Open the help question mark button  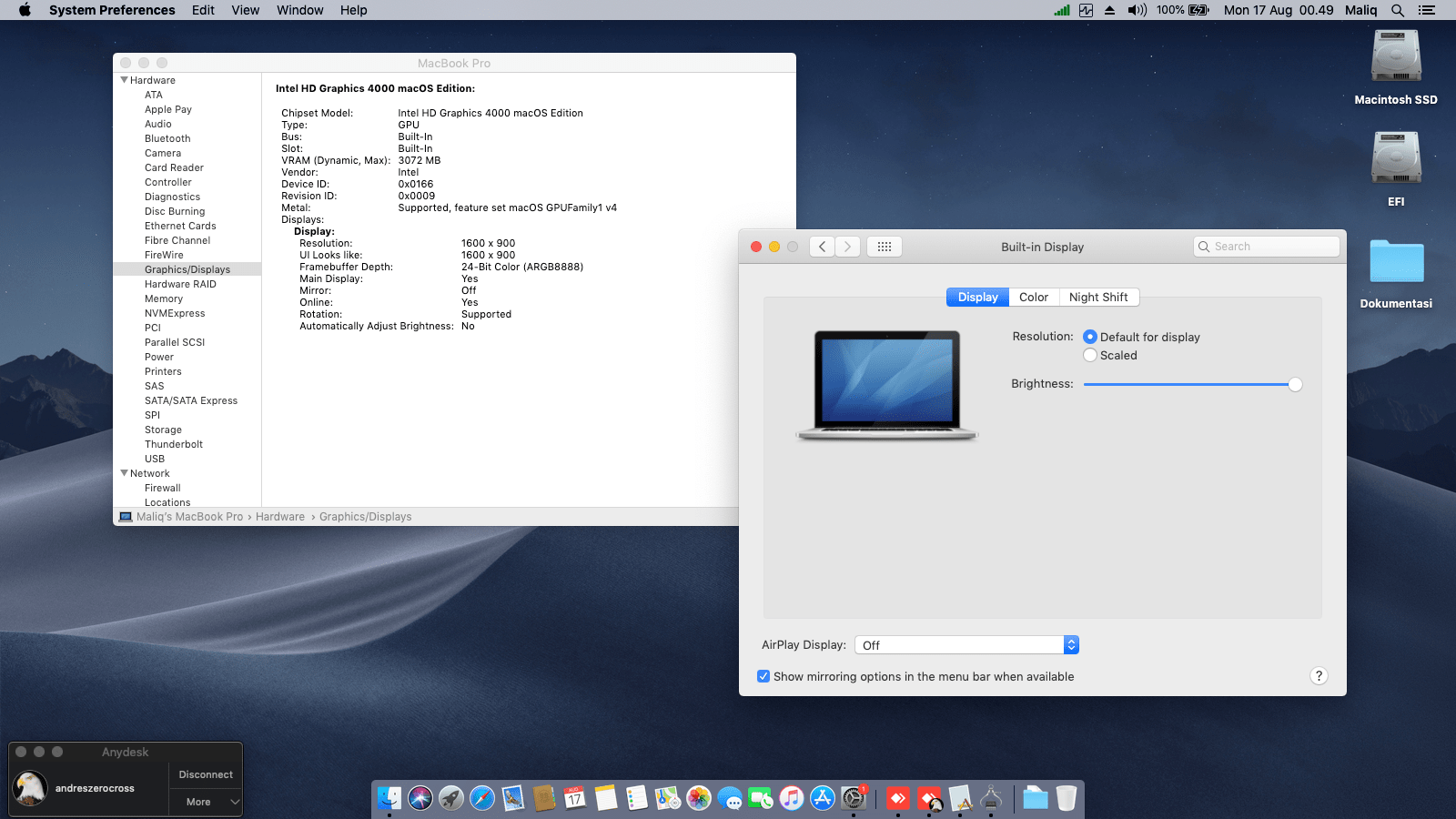(x=1319, y=676)
